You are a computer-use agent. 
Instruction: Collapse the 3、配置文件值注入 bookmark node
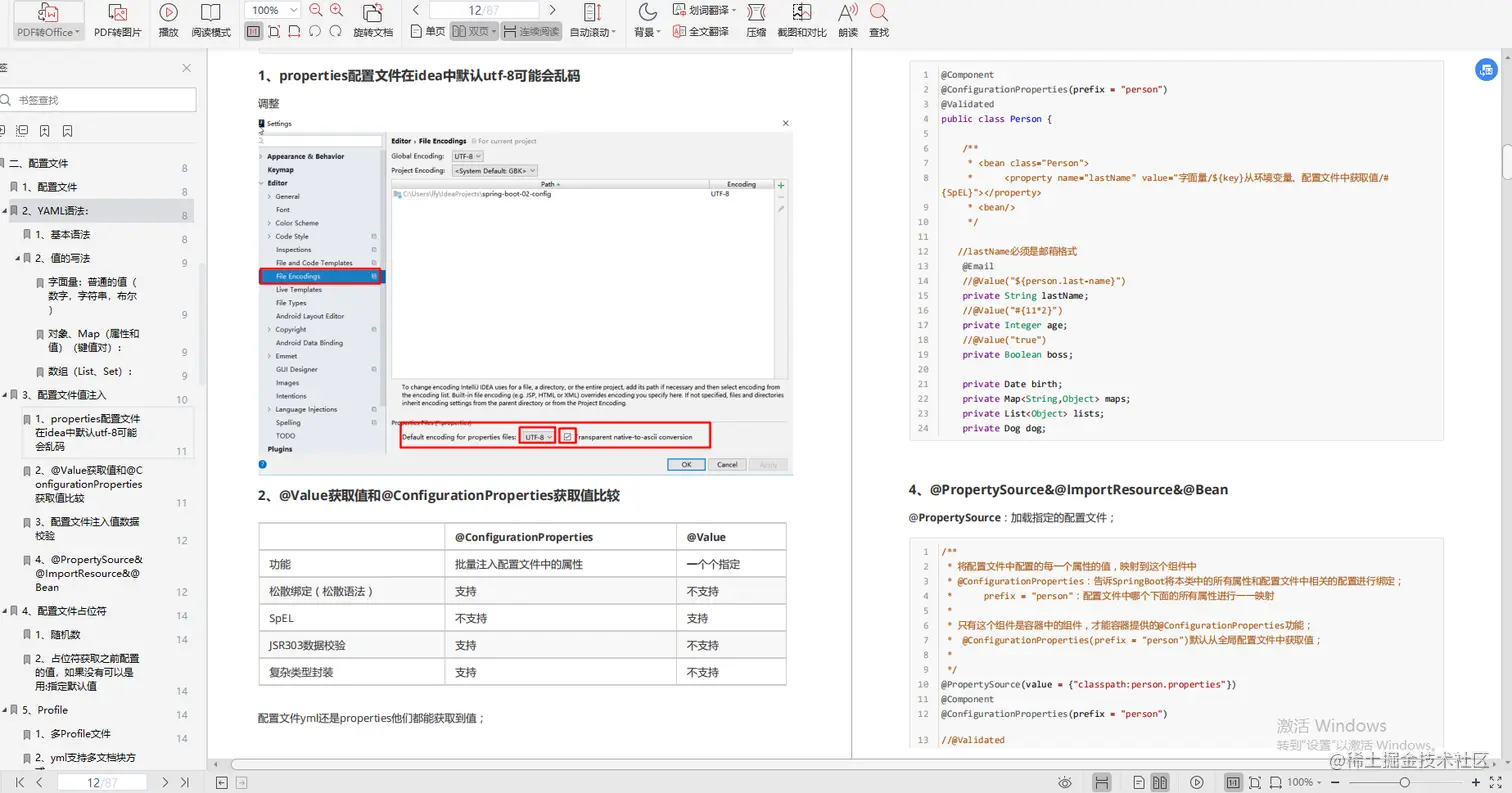tap(5, 395)
